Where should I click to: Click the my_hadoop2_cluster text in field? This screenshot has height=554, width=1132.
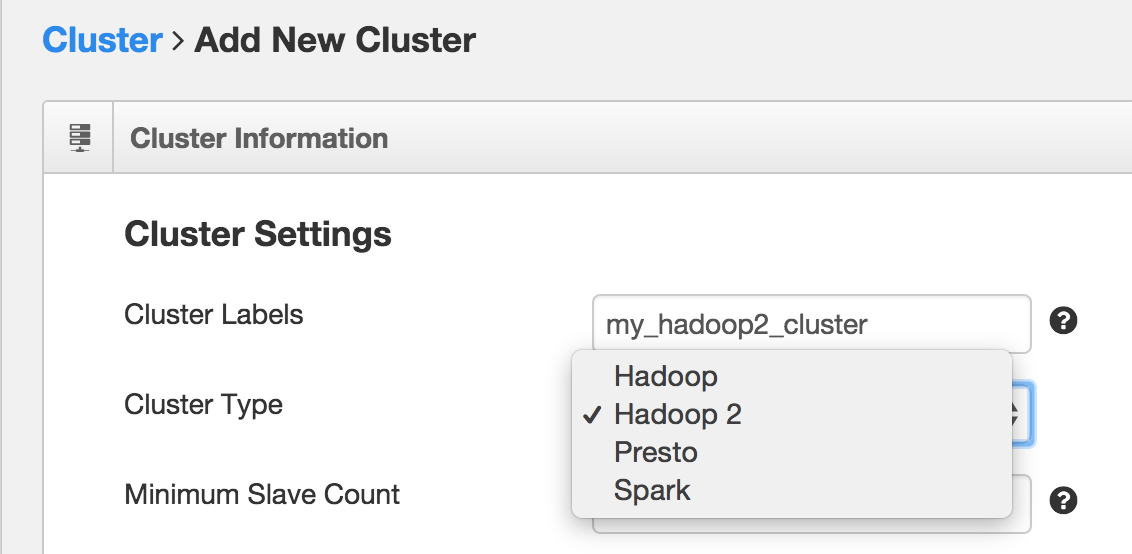point(736,325)
